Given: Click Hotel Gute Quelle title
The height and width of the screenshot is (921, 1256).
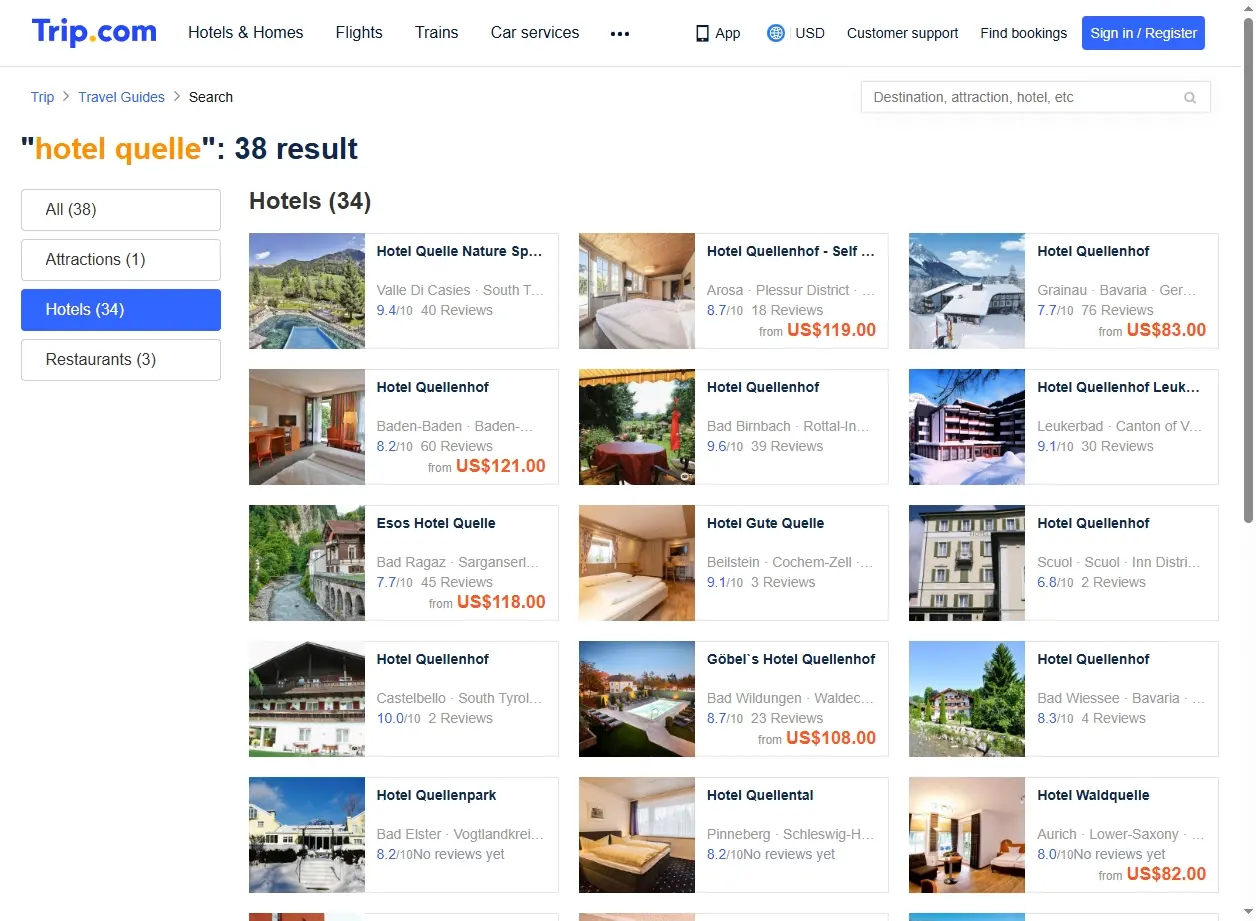Looking at the screenshot, I should tap(766, 524).
